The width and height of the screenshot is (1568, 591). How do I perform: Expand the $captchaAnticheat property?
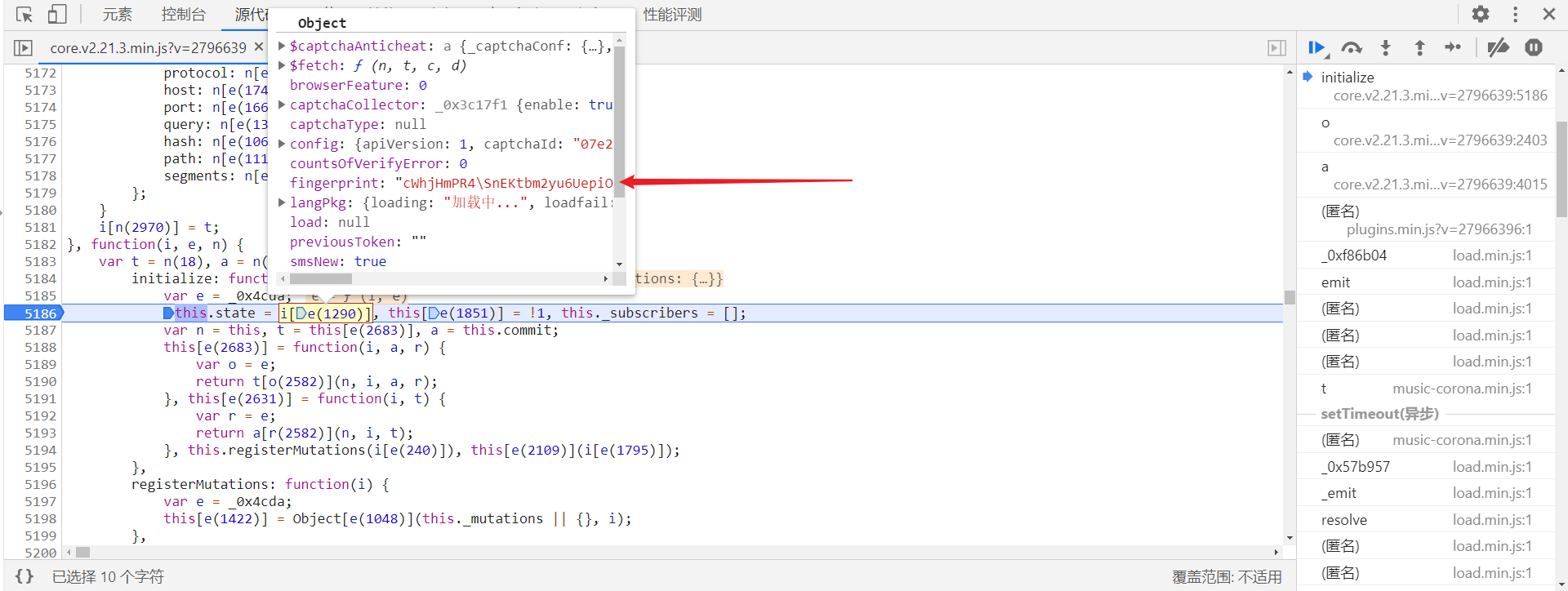(282, 46)
